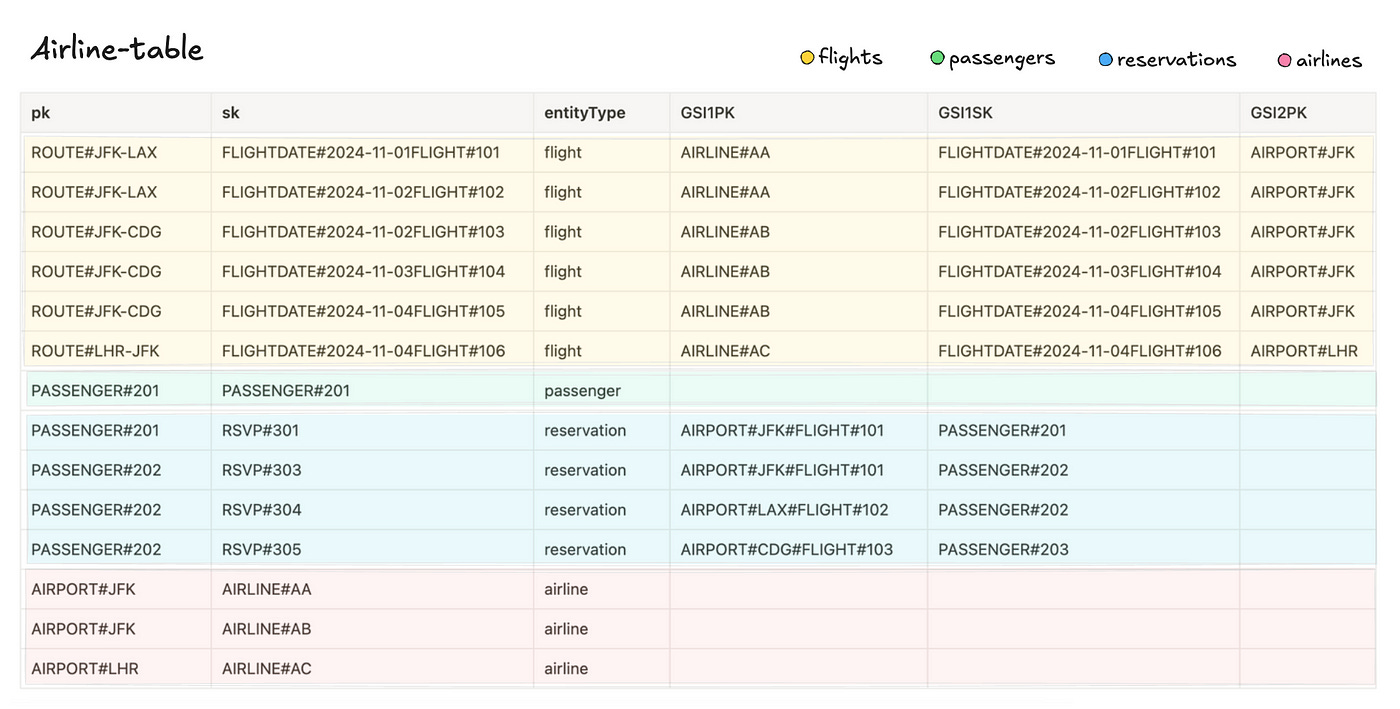Click the GSI1SK column header
This screenshot has width=1400, height=709.
pos(1084,113)
